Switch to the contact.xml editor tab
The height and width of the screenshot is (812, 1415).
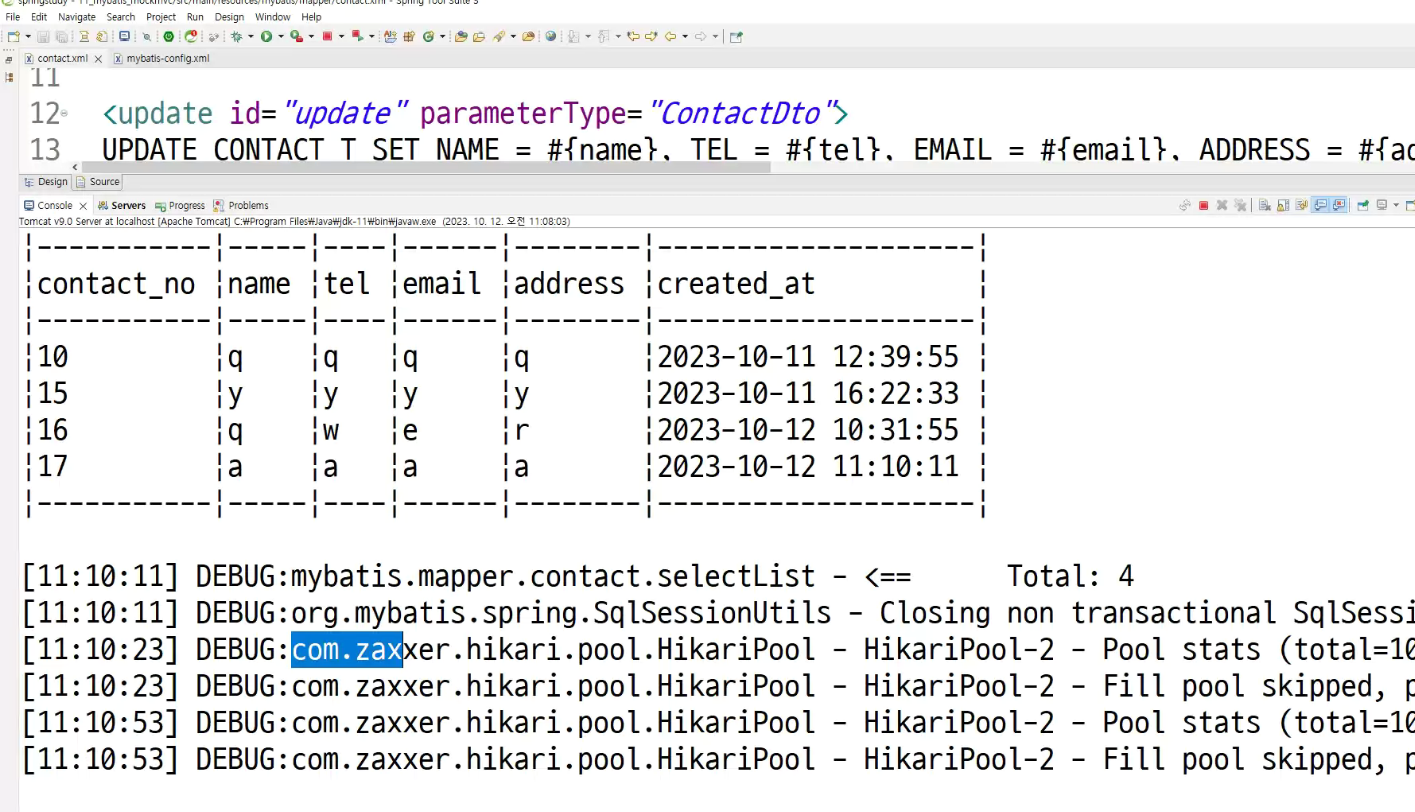[62, 58]
